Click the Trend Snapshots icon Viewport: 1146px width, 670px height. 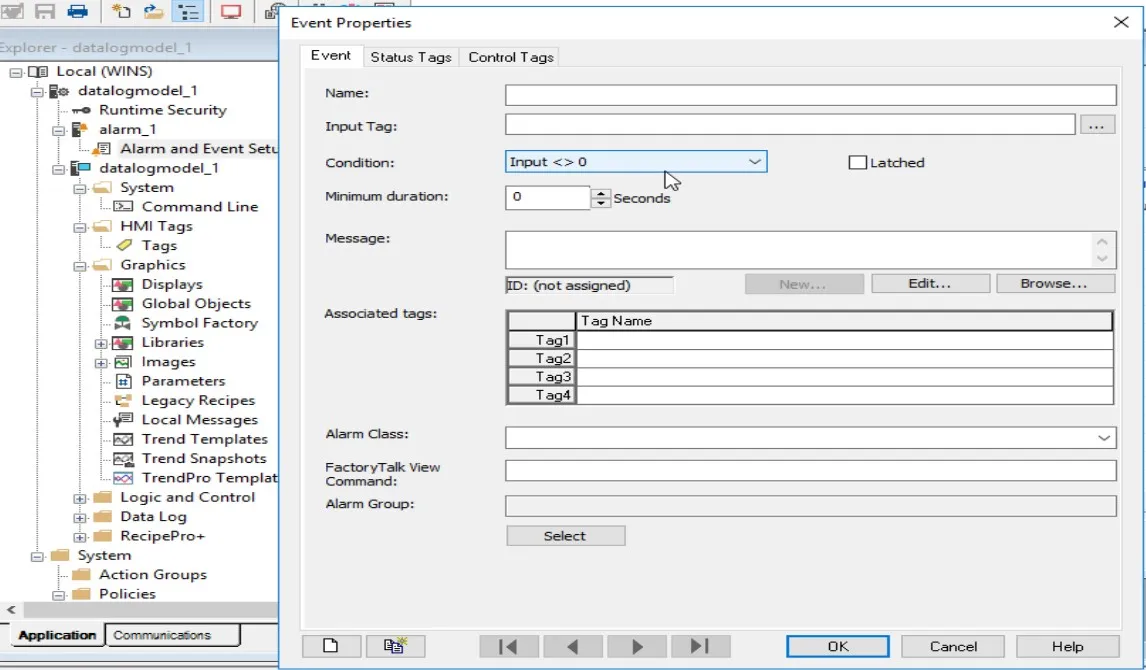pyautogui.click(x=123, y=459)
